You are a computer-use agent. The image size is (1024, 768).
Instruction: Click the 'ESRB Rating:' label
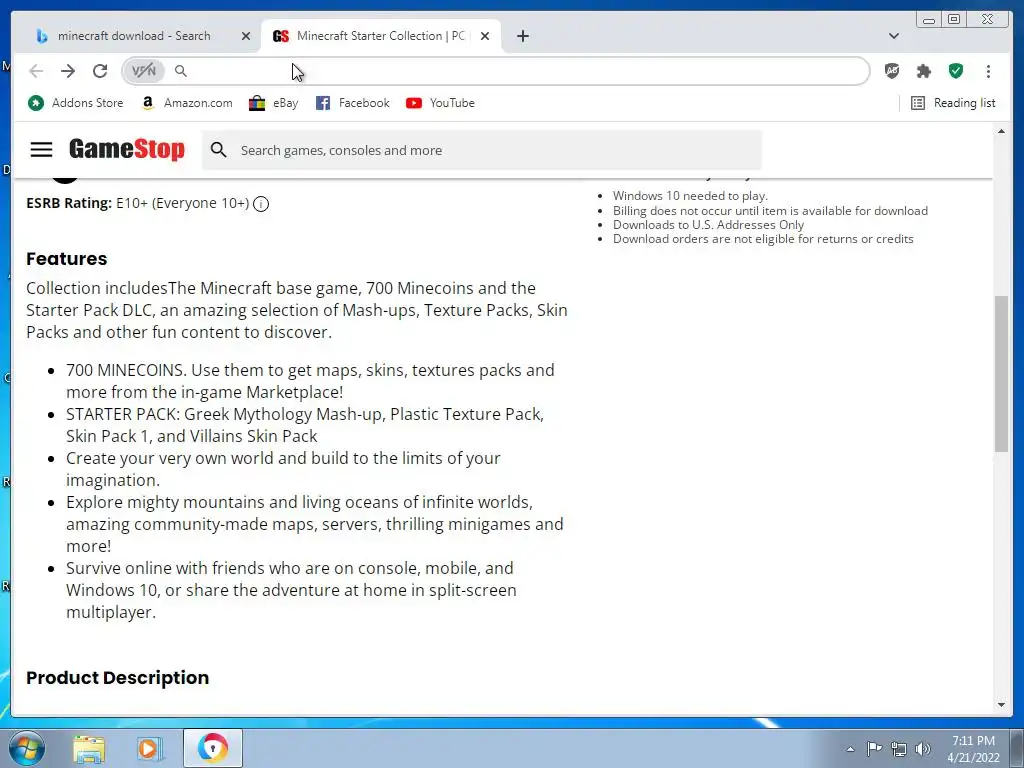tap(69, 203)
